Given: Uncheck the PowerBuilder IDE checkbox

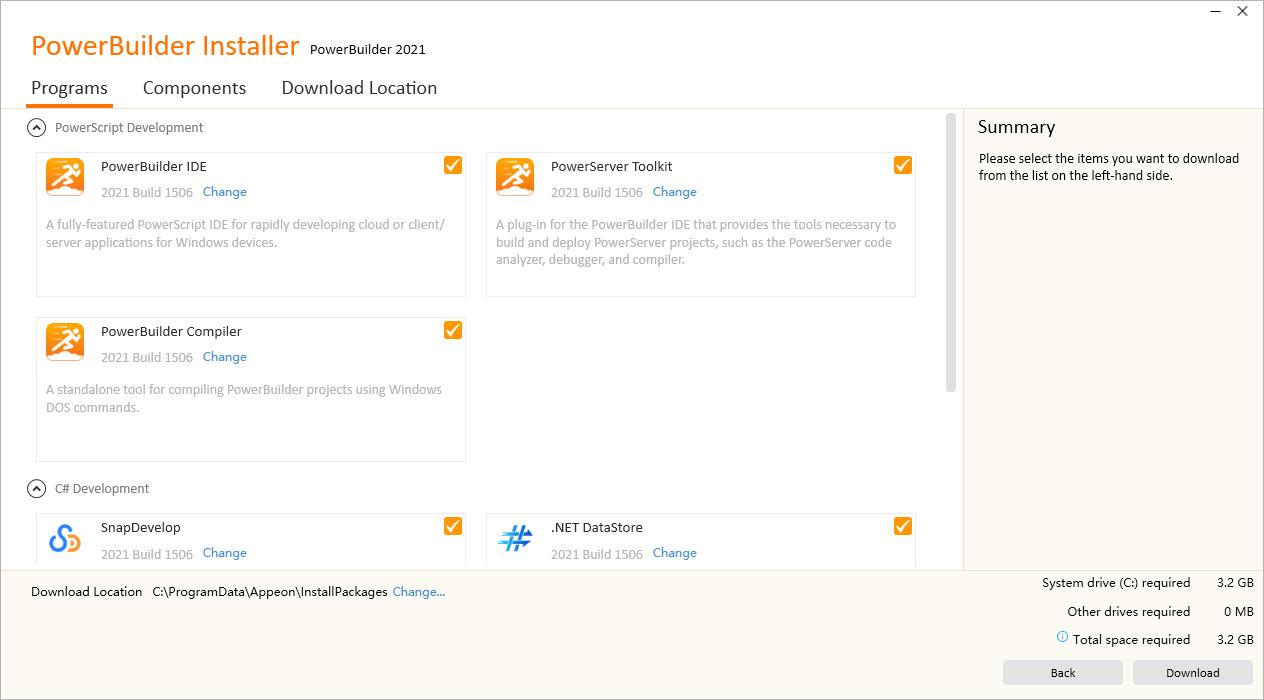Looking at the screenshot, I should click(453, 165).
